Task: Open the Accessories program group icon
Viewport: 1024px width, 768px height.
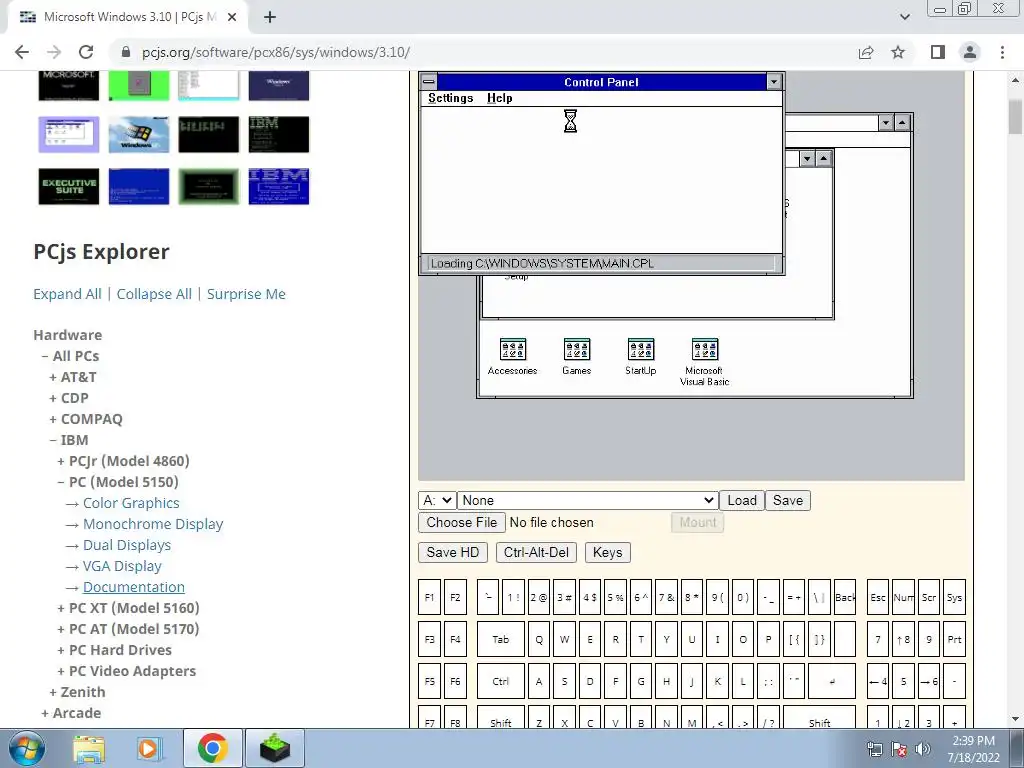Action: (513, 356)
